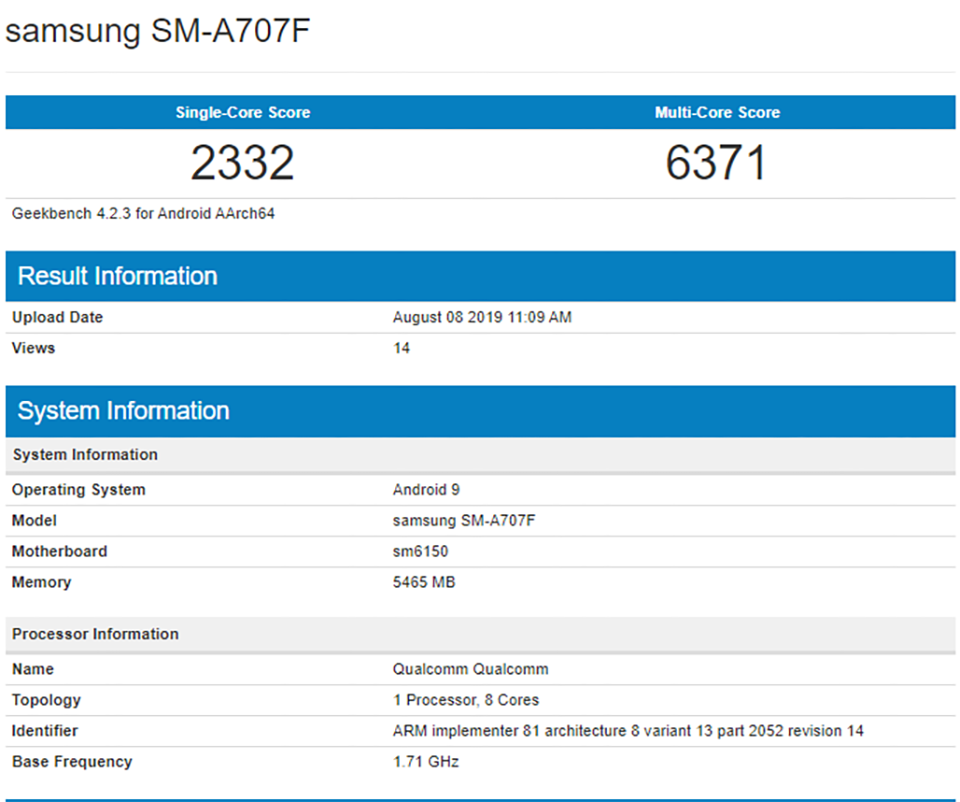960x802 pixels.
Task: Click the sm6150 motherboard value
Action: coord(421,551)
